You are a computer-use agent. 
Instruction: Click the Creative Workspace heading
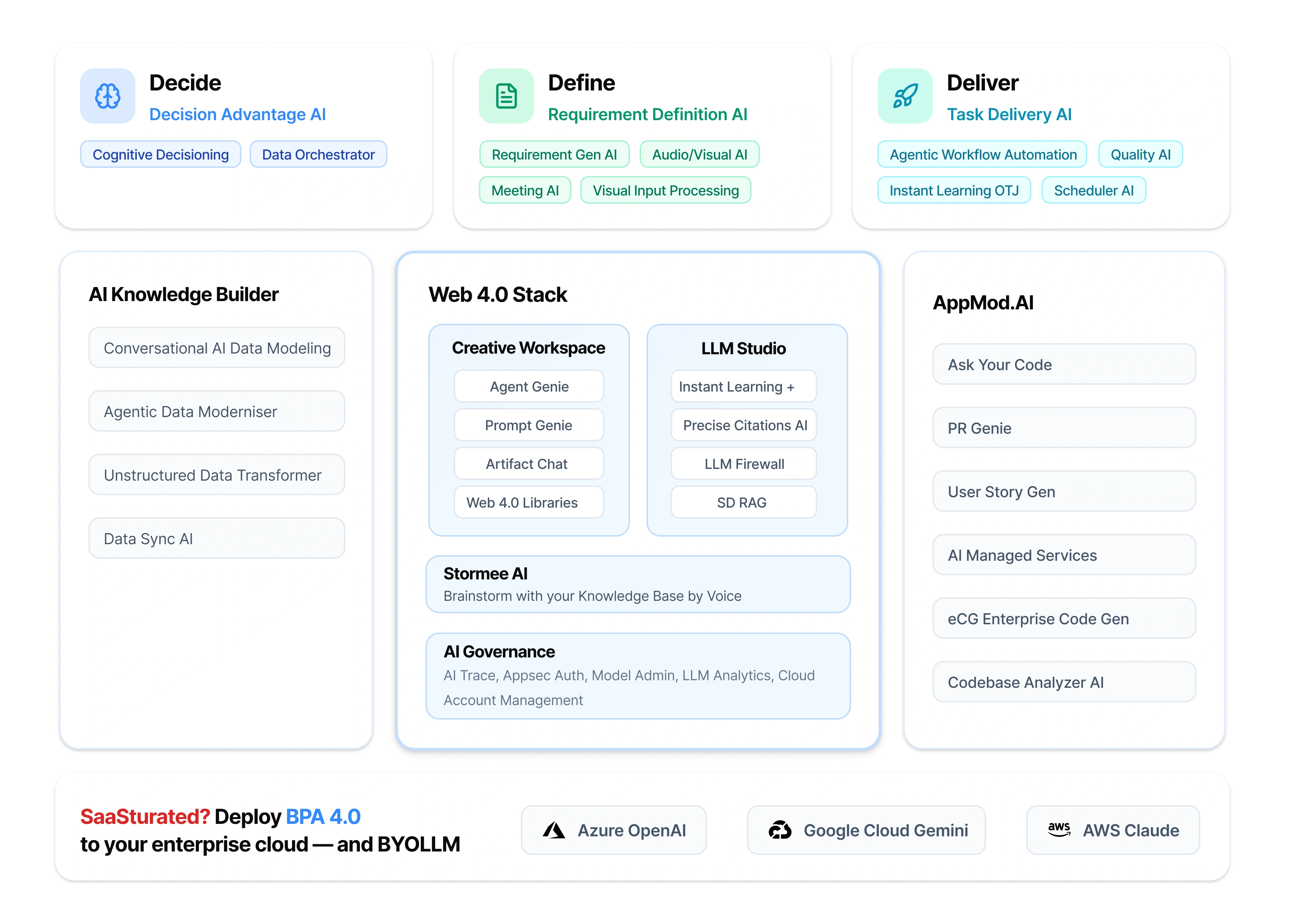tap(528, 348)
